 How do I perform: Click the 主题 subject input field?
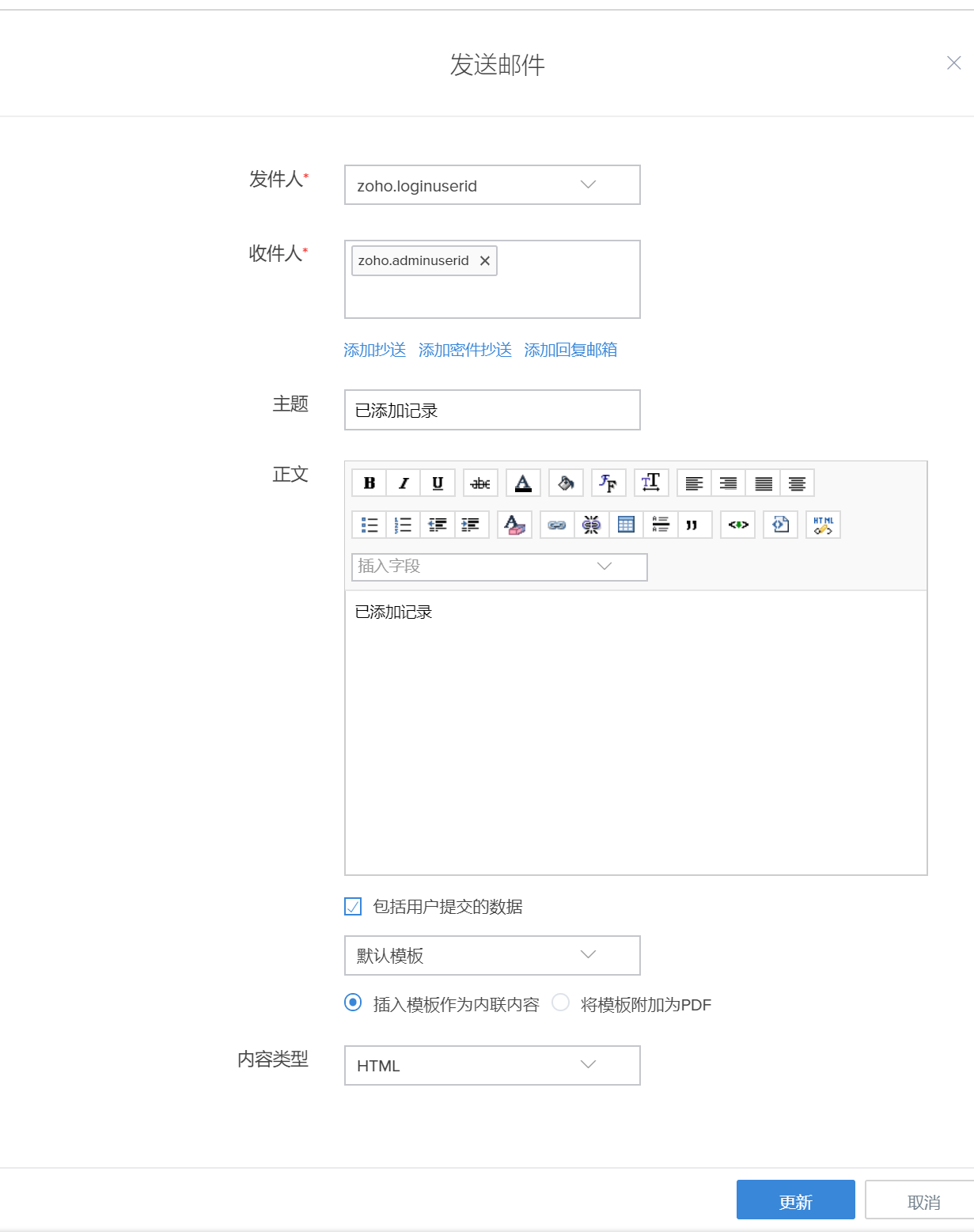pyautogui.click(x=491, y=410)
